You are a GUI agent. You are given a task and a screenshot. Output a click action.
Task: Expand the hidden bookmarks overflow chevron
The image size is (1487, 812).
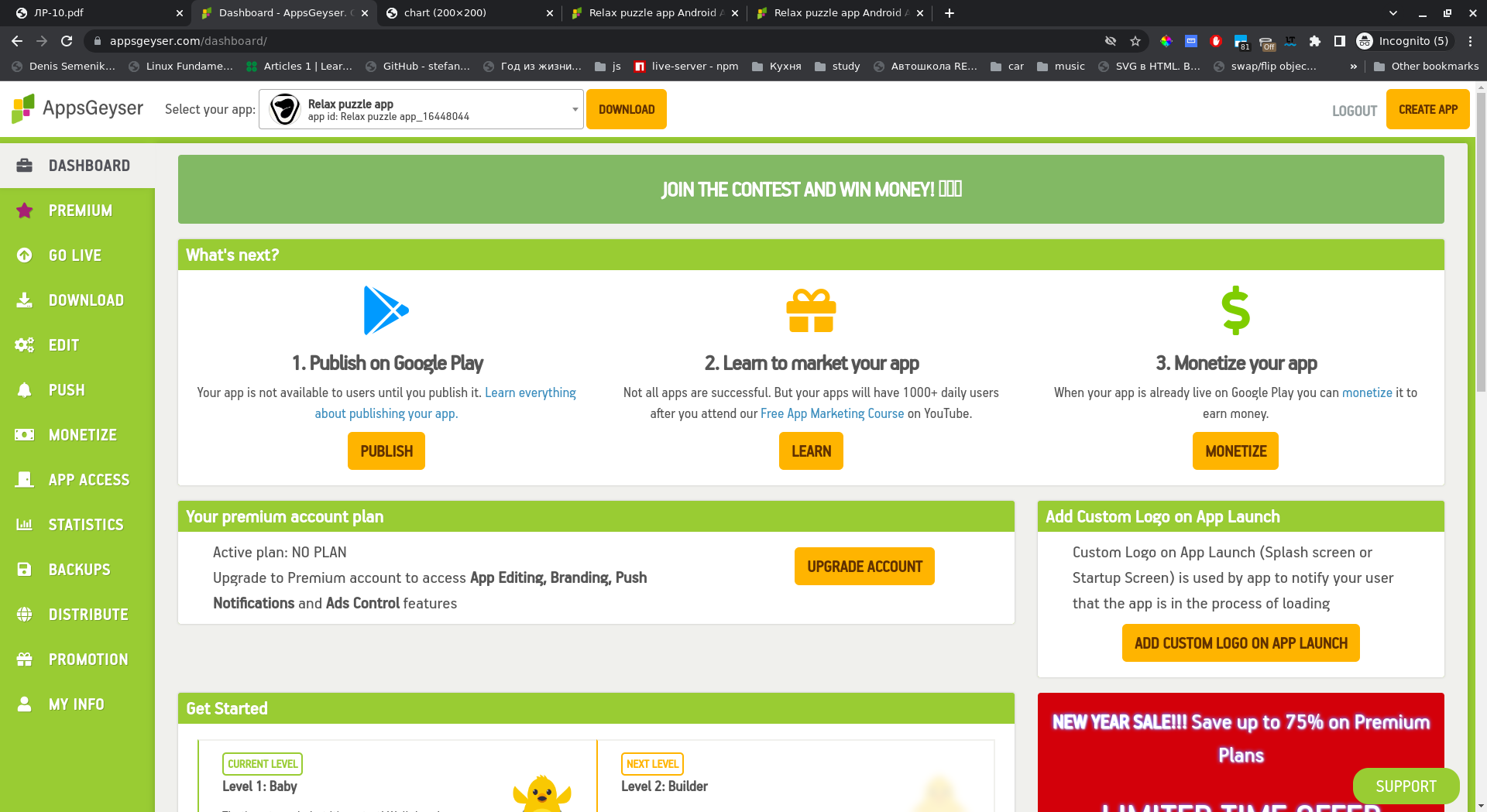(x=1353, y=67)
